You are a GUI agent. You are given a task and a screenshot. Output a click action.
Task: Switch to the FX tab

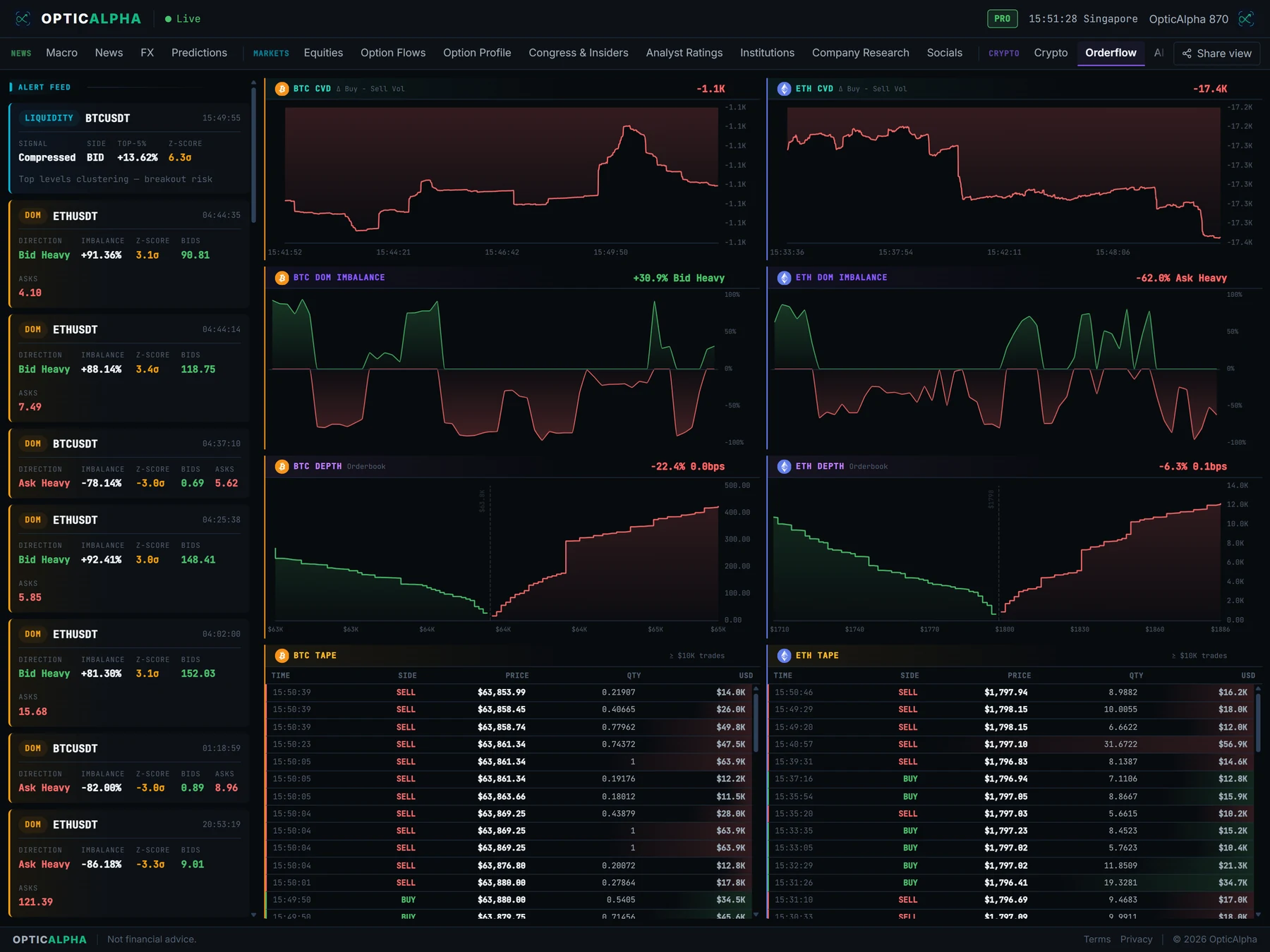(x=147, y=53)
